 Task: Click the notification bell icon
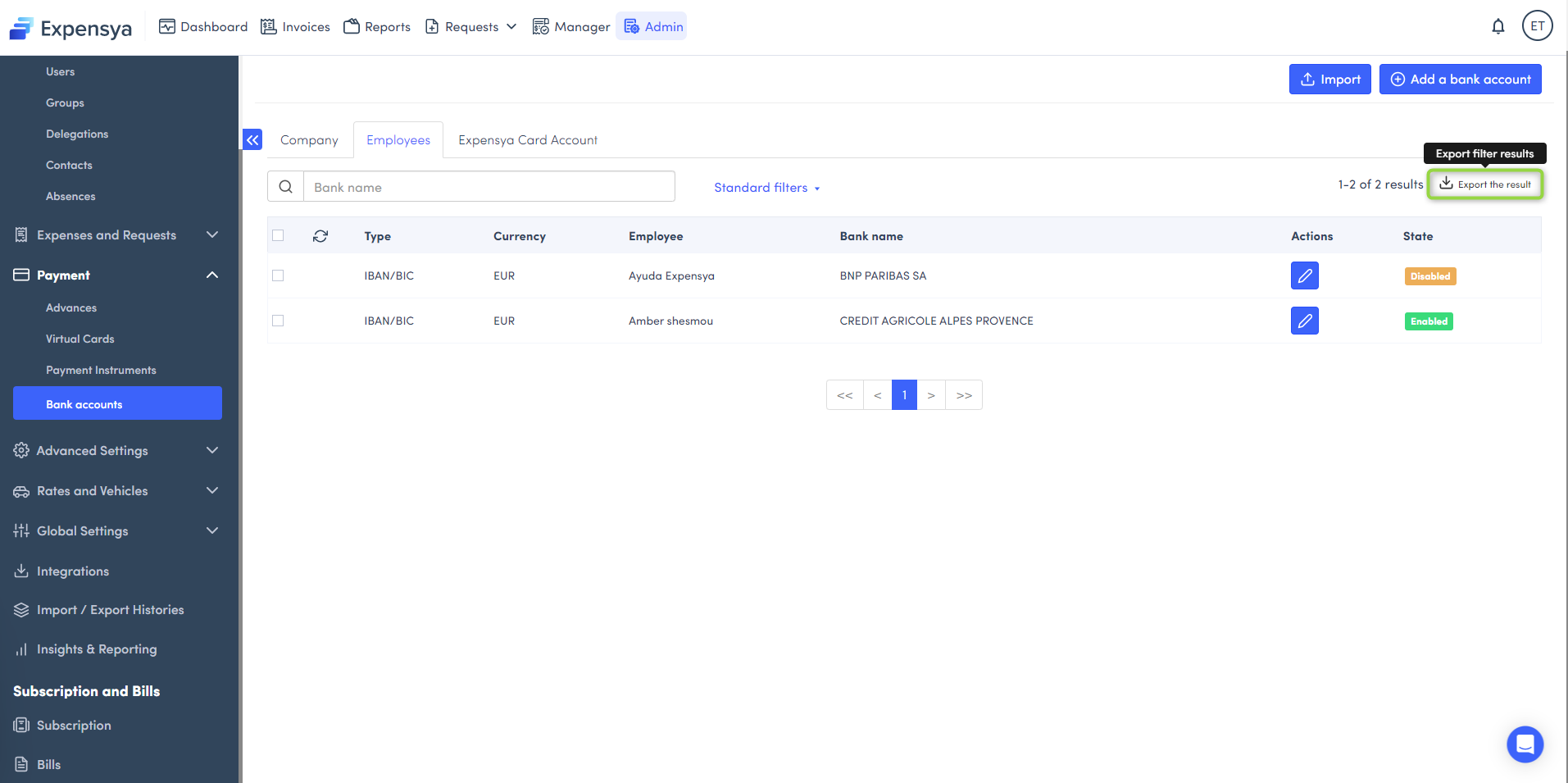pyautogui.click(x=1498, y=26)
